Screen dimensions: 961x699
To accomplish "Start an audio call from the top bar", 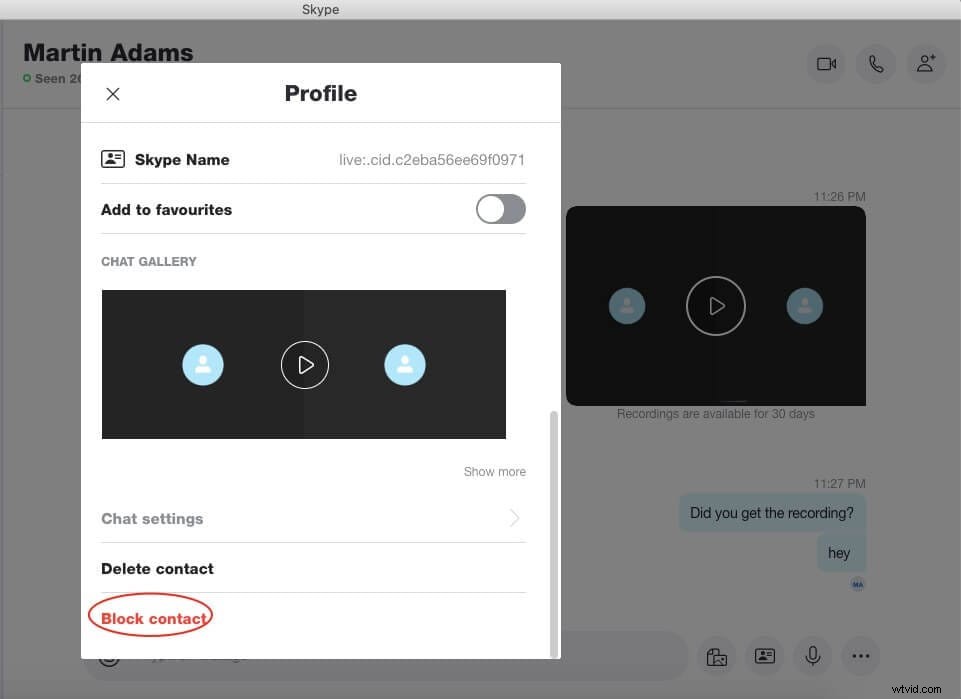I will click(x=876, y=63).
